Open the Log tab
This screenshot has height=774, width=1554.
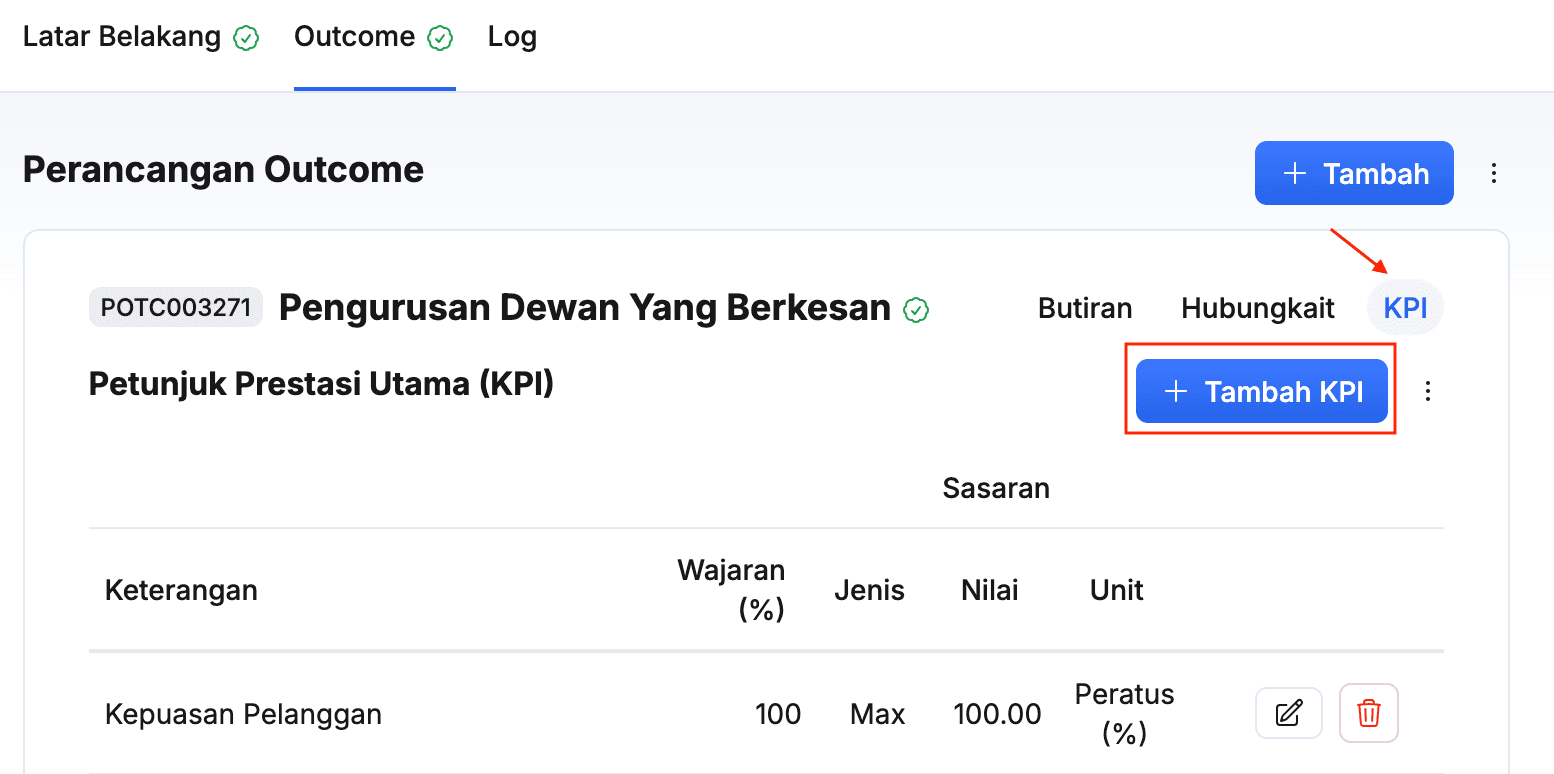point(512,38)
